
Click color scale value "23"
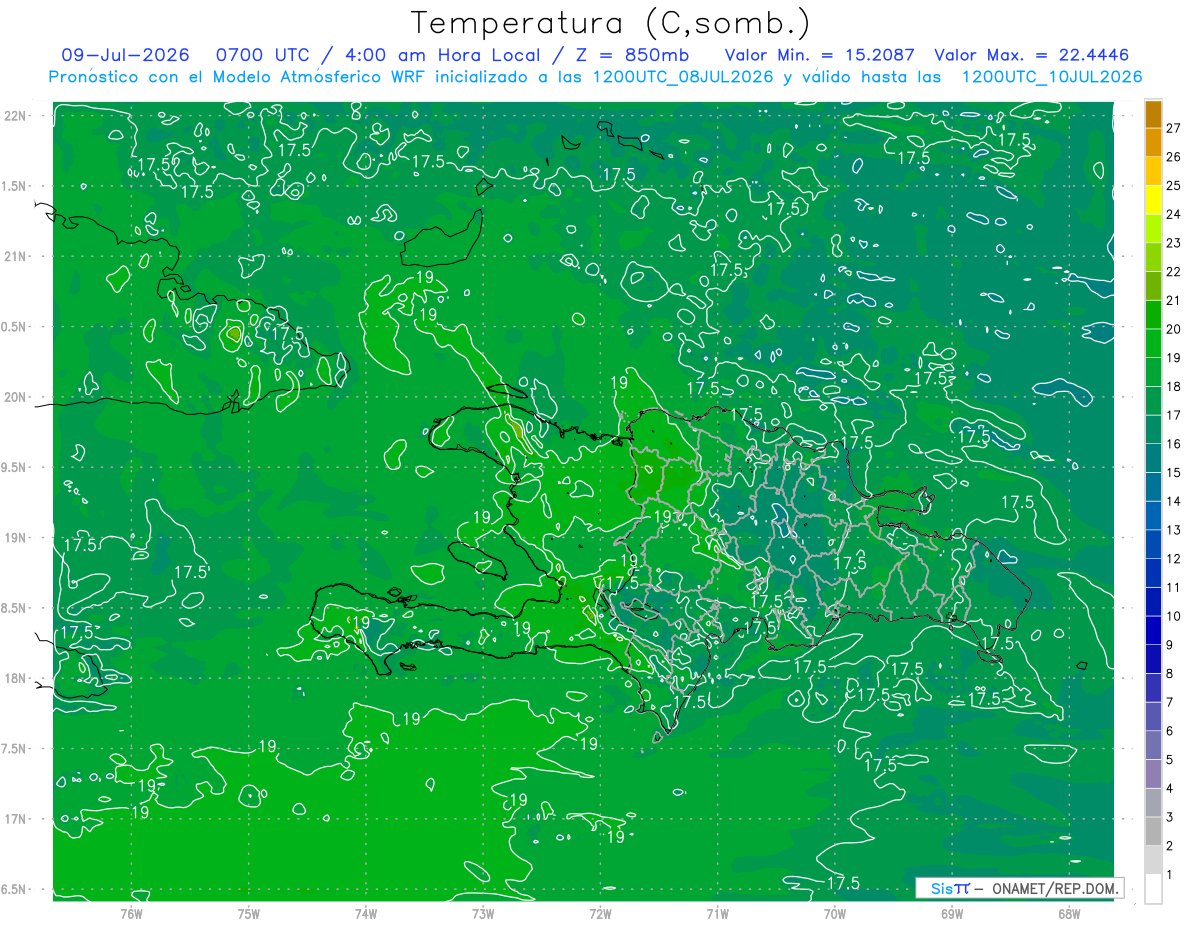(1175, 243)
